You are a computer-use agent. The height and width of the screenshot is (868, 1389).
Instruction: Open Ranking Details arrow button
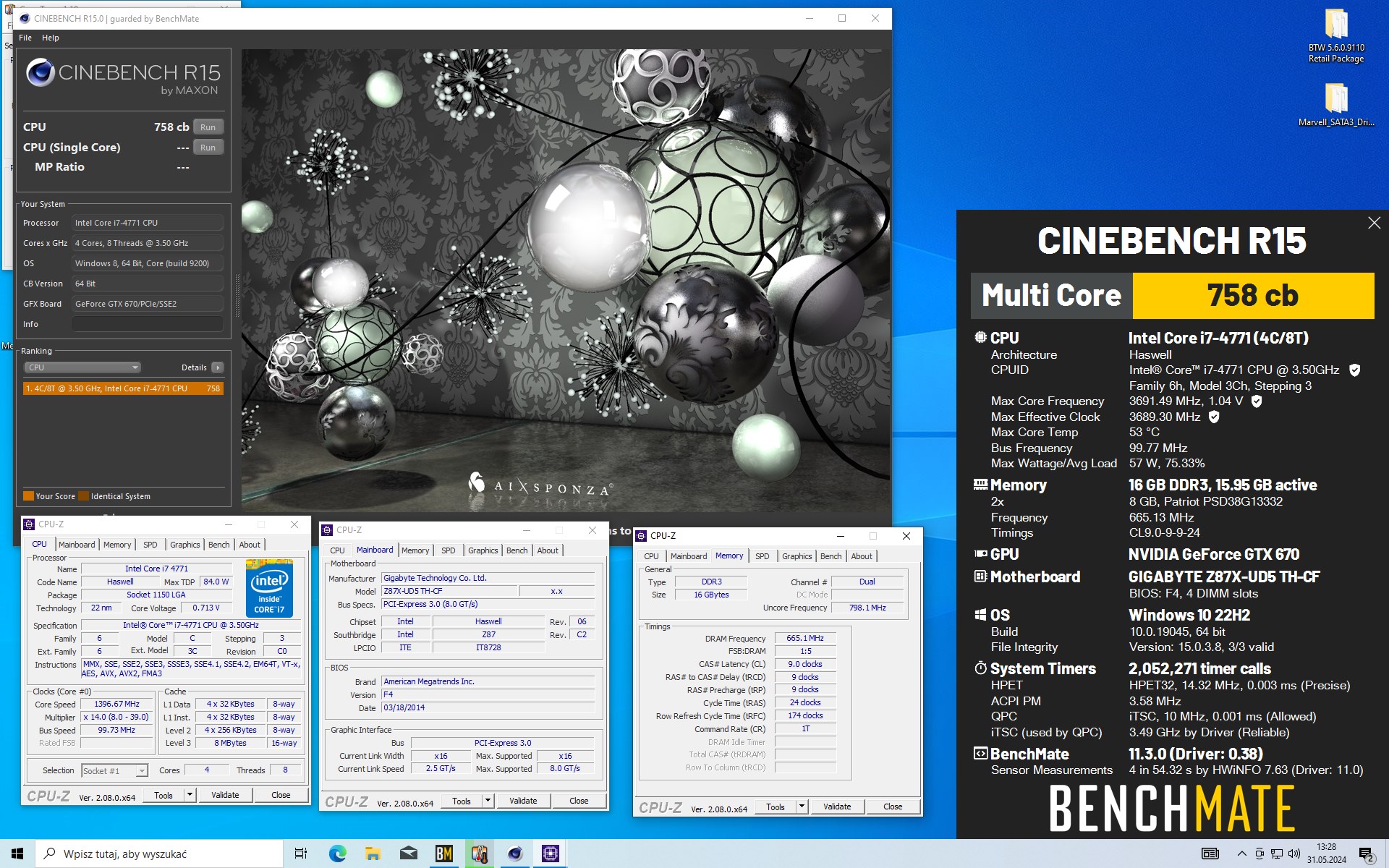click(x=218, y=367)
